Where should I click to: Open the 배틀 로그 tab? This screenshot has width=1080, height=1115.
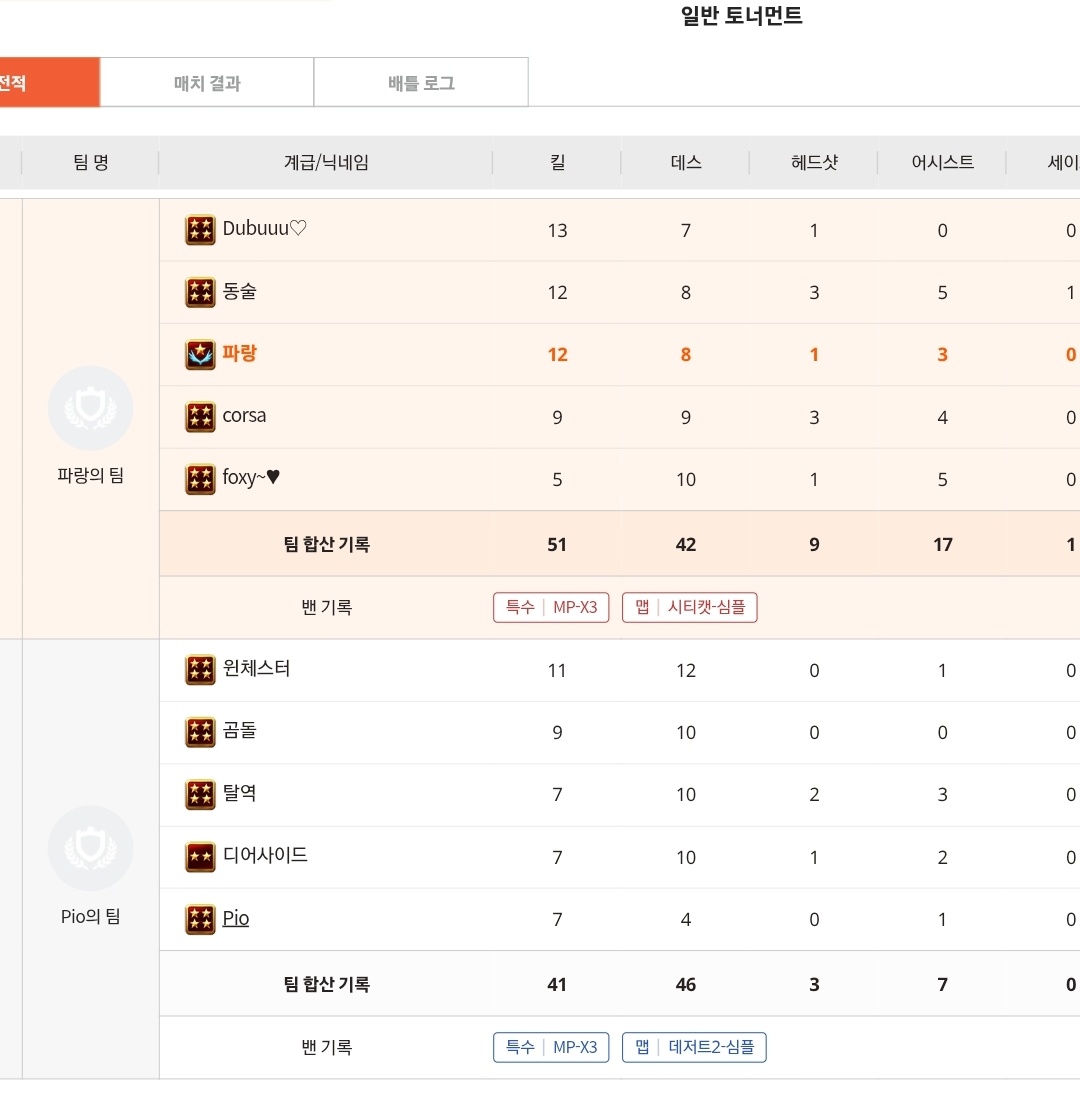point(421,83)
